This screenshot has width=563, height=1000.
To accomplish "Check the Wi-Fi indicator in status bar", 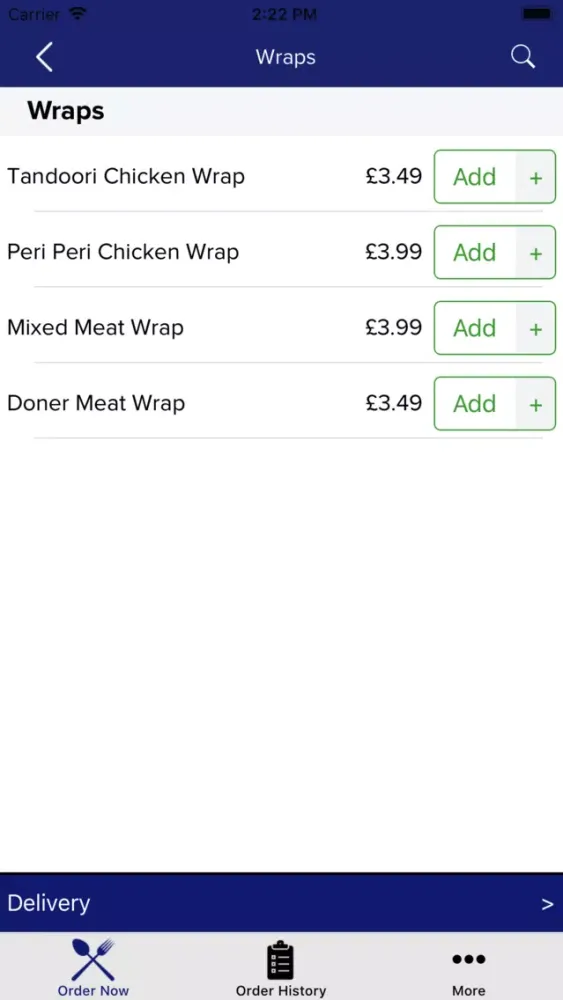I will tap(77, 13).
